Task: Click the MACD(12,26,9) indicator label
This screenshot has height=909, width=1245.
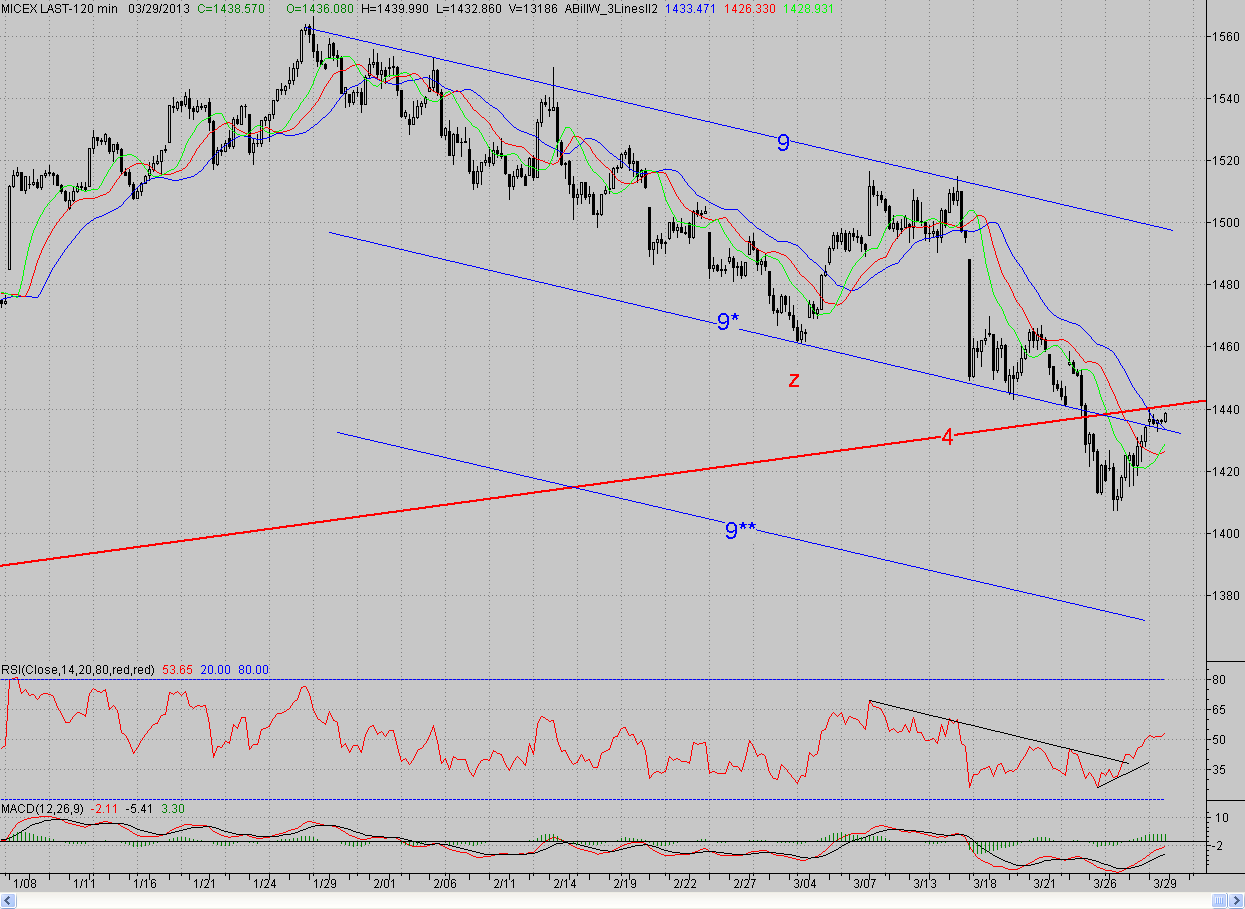Action: 42,808
